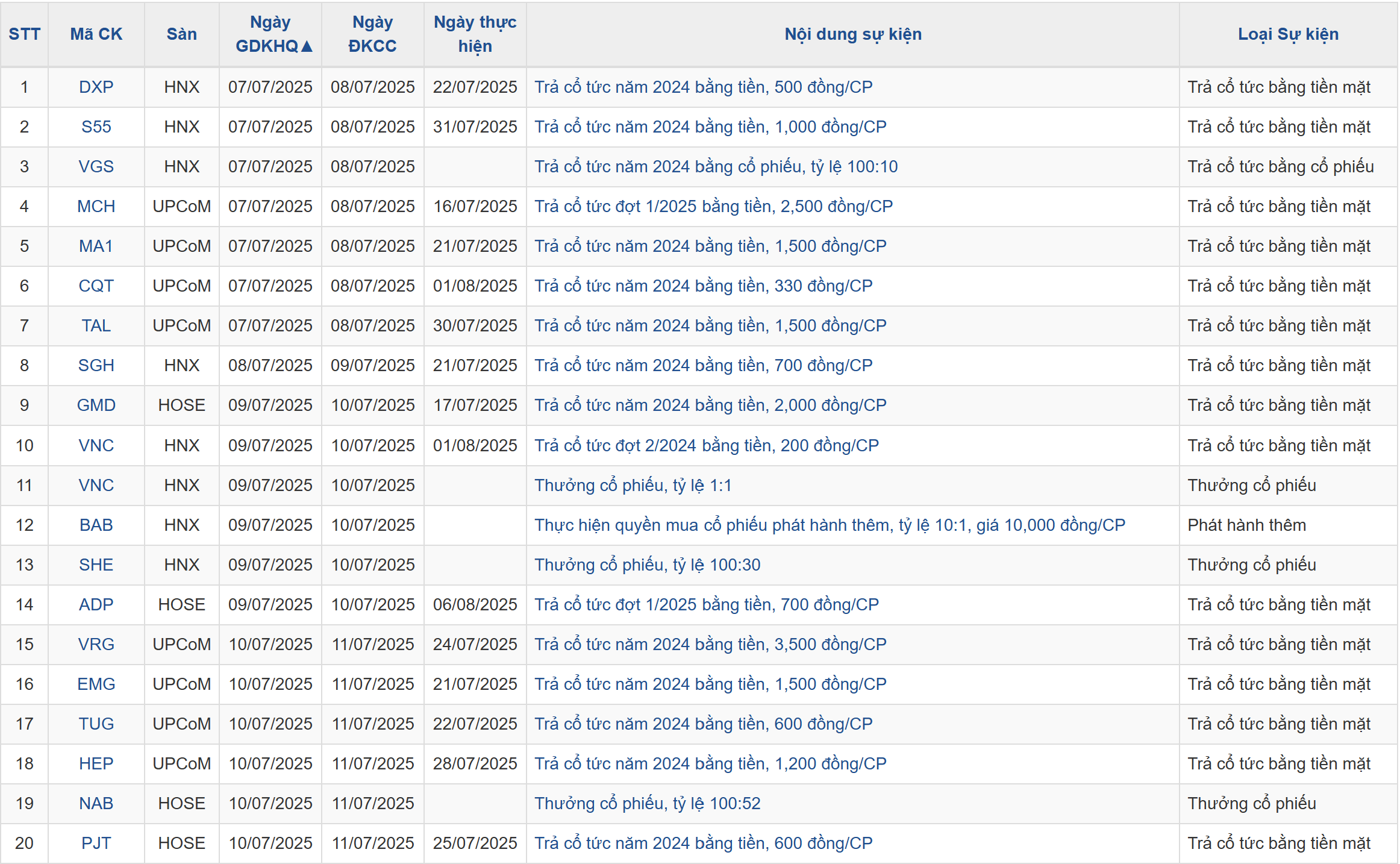Open HEP dividend event 1,200 đồng/CP
Image resolution: width=1400 pixels, height=864 pixels.
tap(711, 764)
